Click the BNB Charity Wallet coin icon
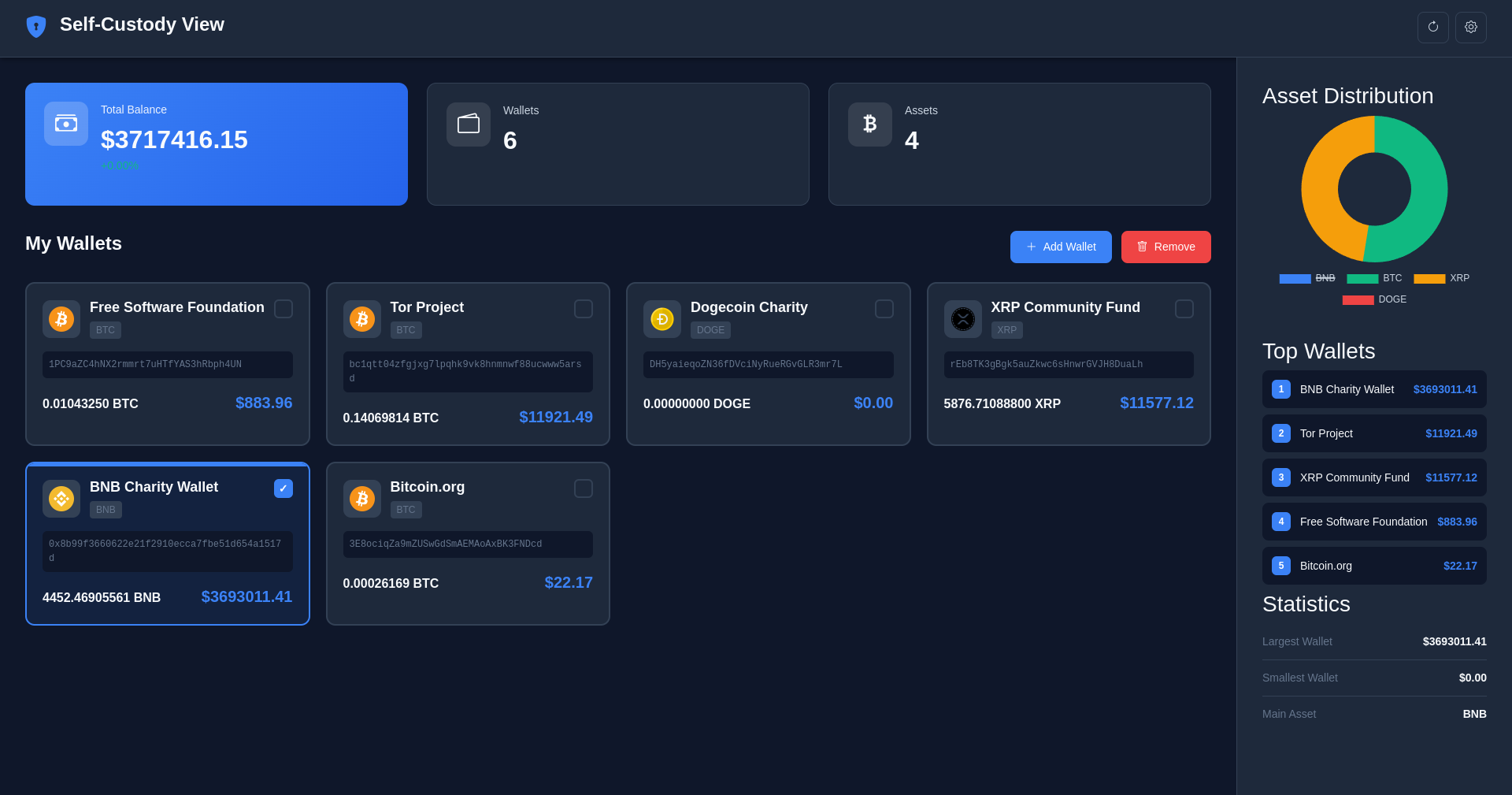 (x=61, y=499)
